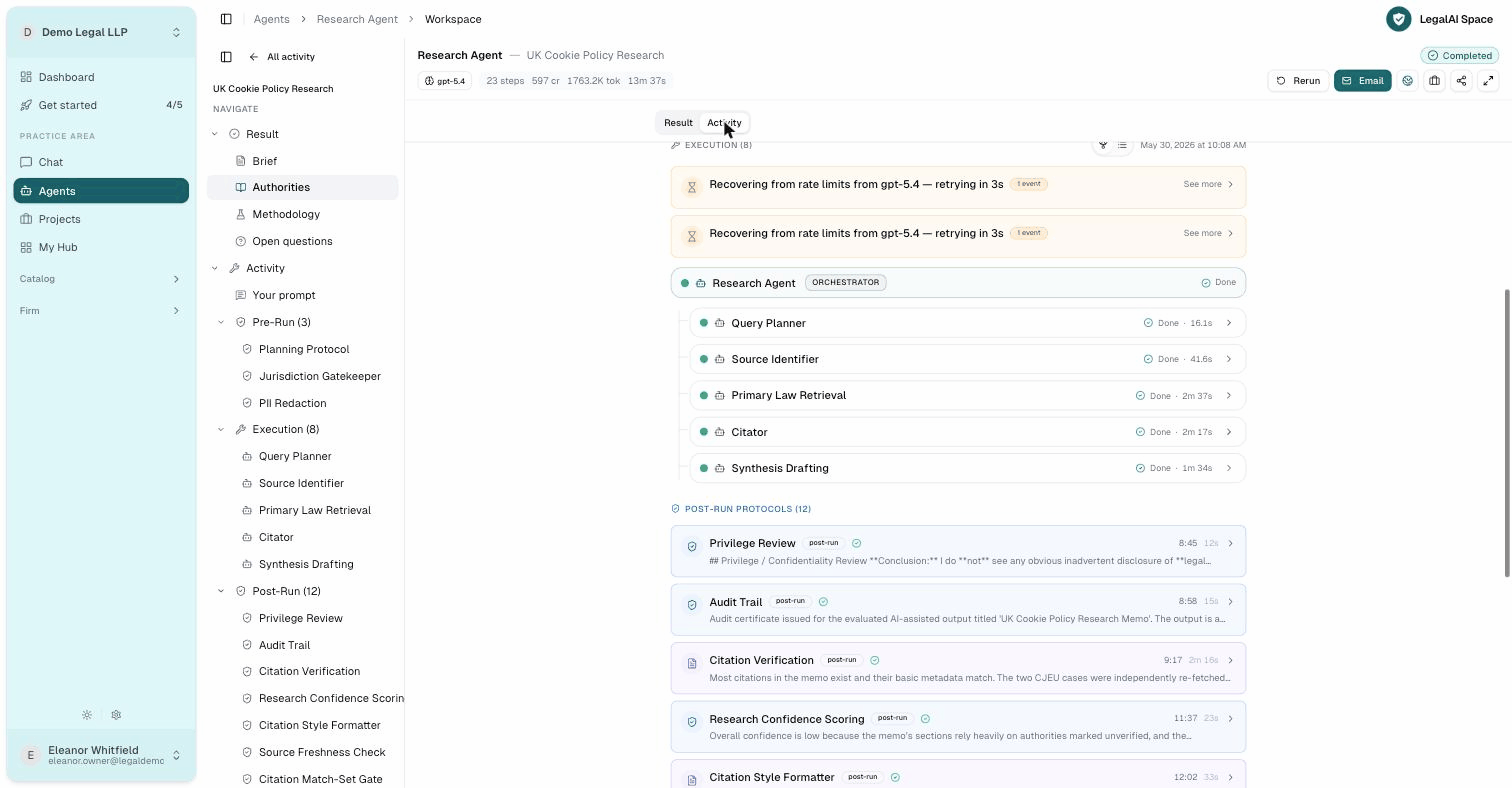
Task: Click the shield icon on the Audit Trail card
Action: (x=691, y=605)
